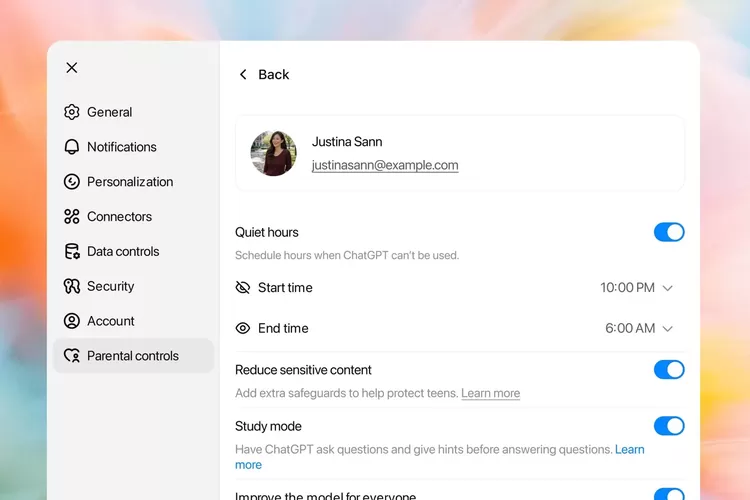Open the Account tab

[x=133, y=321]
